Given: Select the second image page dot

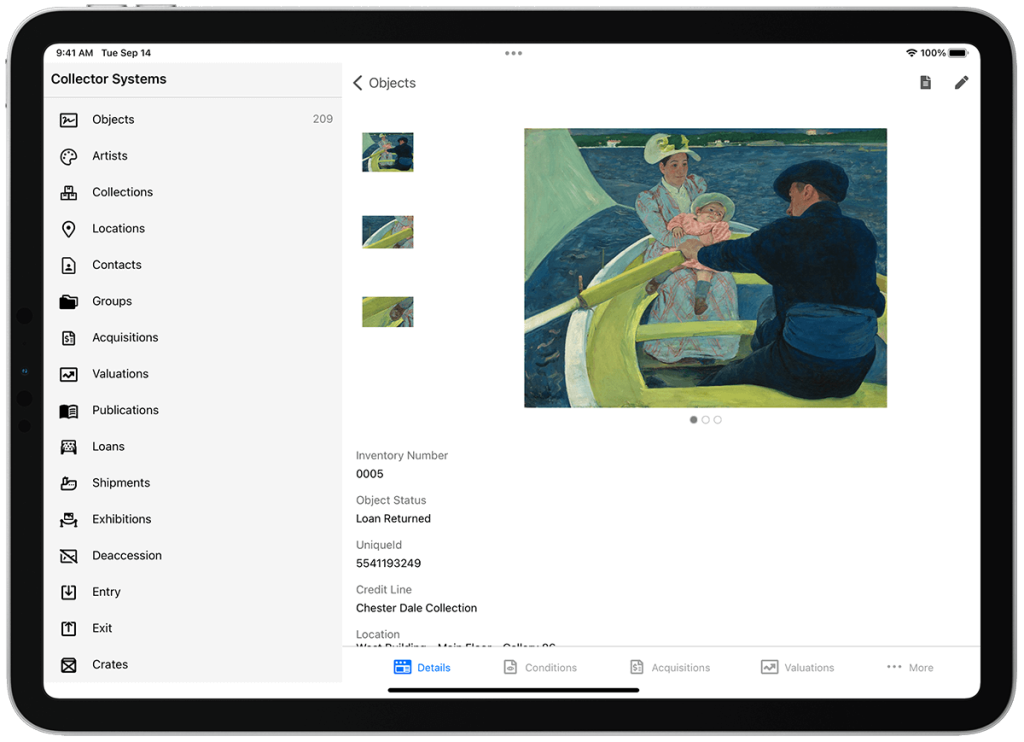Looking at the screenshot, I should [x=706, y=420].
